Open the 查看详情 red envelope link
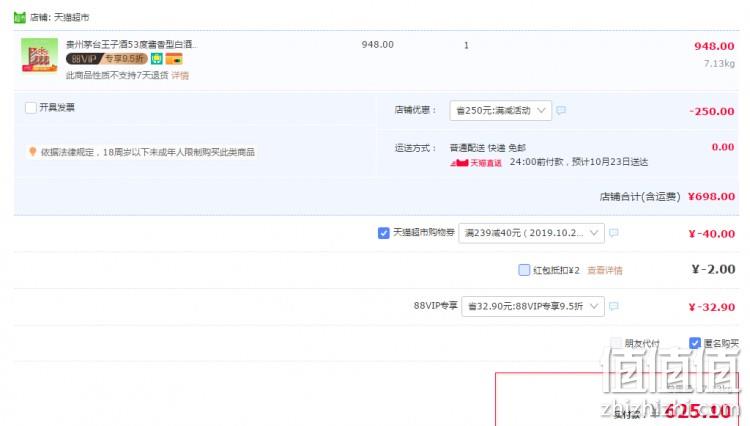750x426 pixels. point(605,271)
